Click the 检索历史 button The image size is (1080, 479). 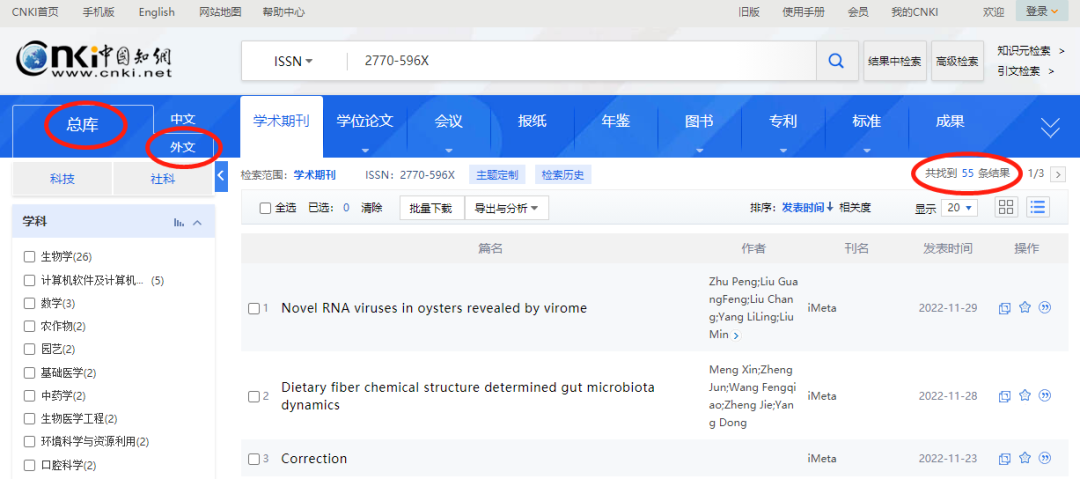563,175
